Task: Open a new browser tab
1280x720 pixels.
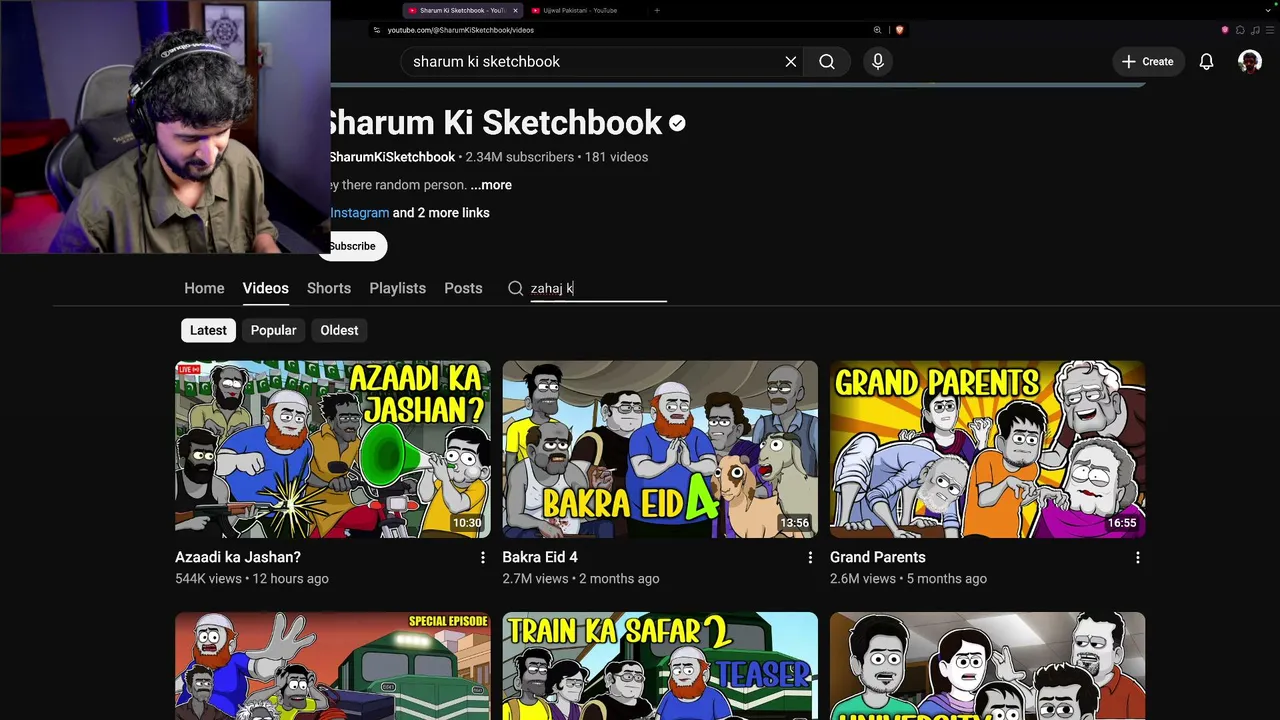Action: pos(657,10)
